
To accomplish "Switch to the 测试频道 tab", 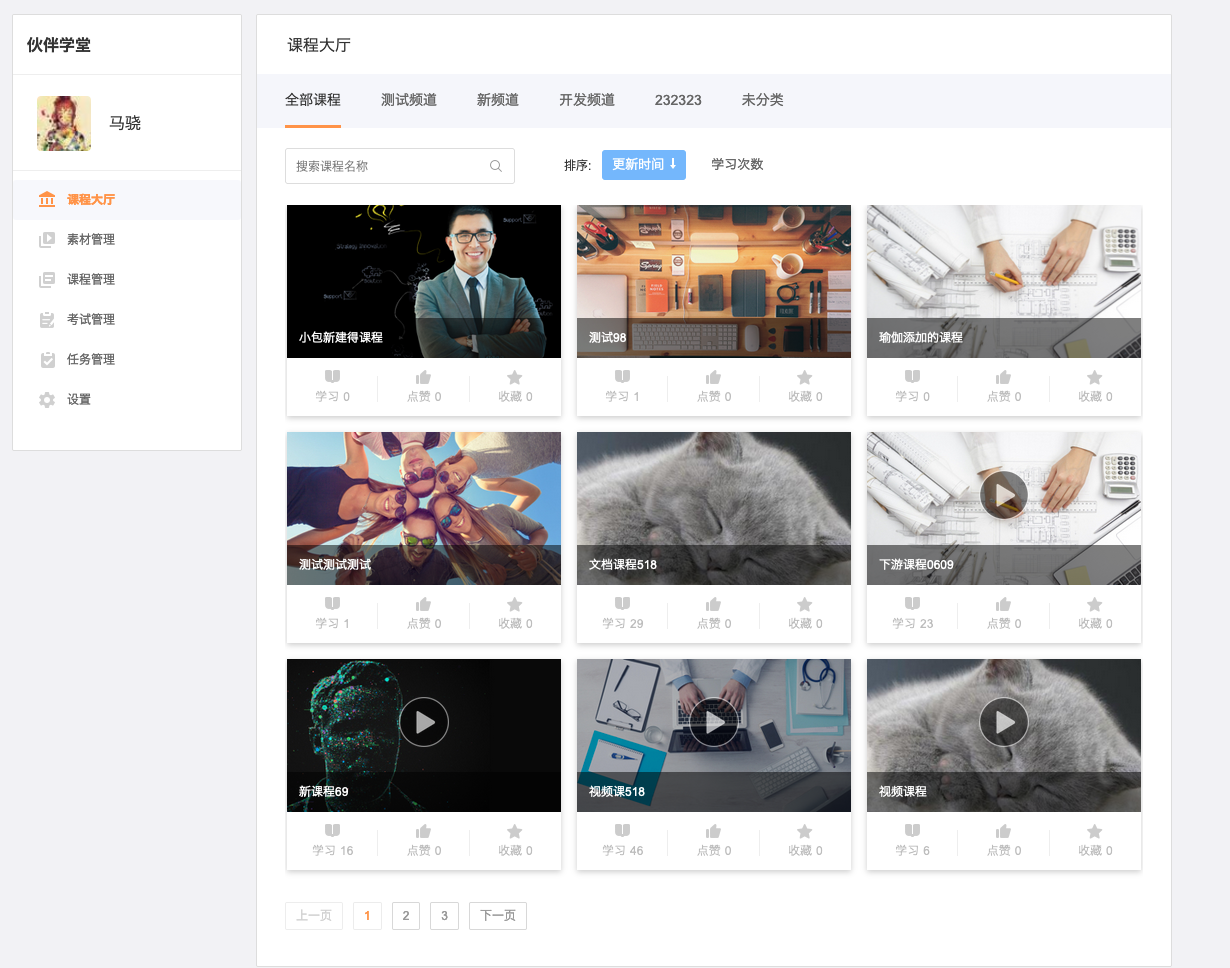I will tap(409, 100).
